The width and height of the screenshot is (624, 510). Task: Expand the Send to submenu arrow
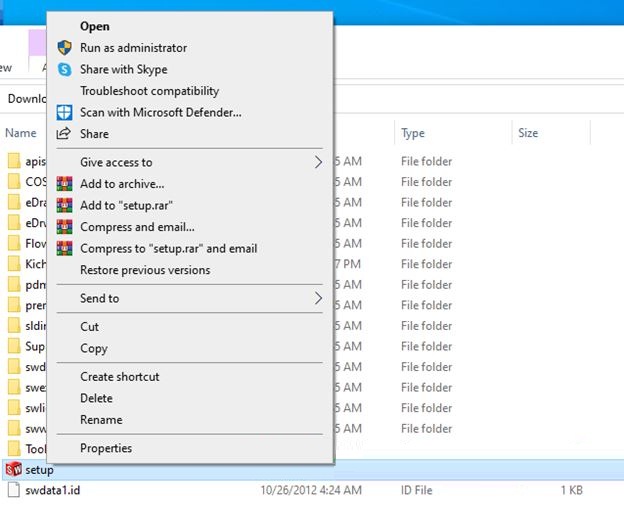318,298
